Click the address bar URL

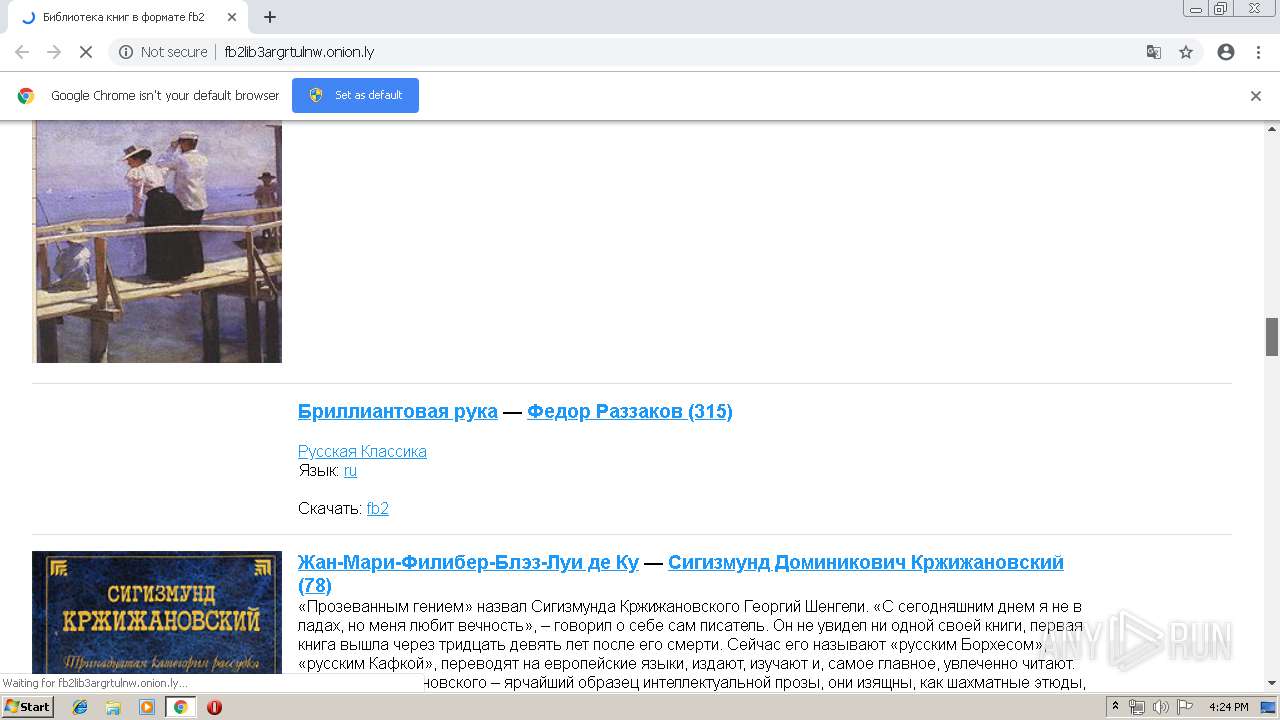[299, 52]
